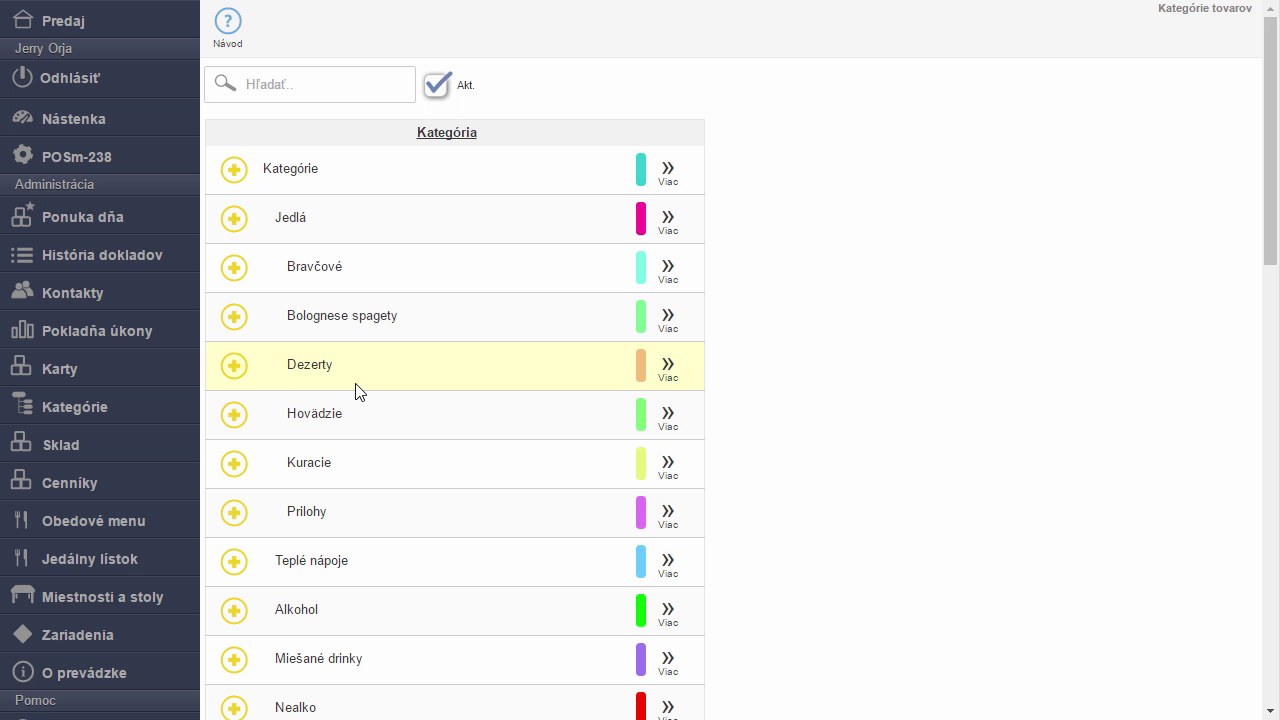
Task: Click plus icon next to Prílohy
Action: click(234, 513)
